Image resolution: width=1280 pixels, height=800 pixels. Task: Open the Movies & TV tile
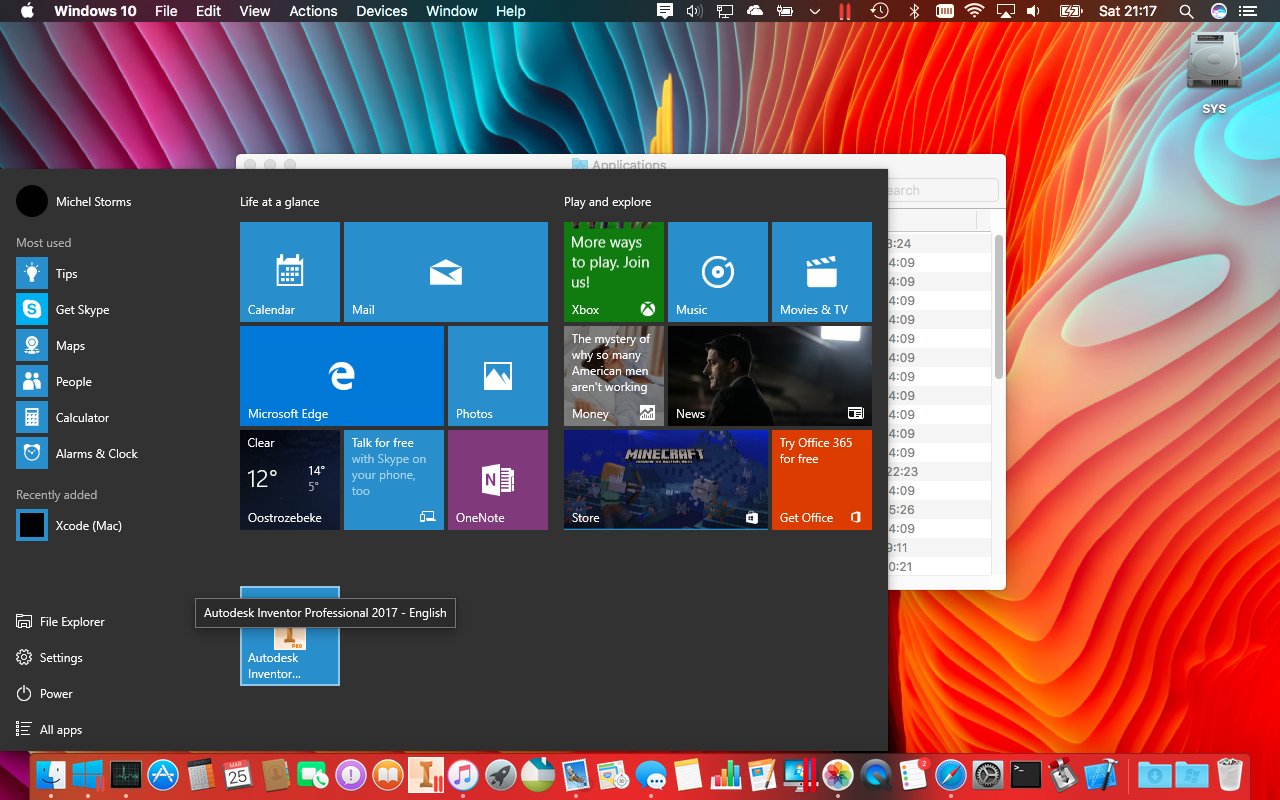click(822, 272)
